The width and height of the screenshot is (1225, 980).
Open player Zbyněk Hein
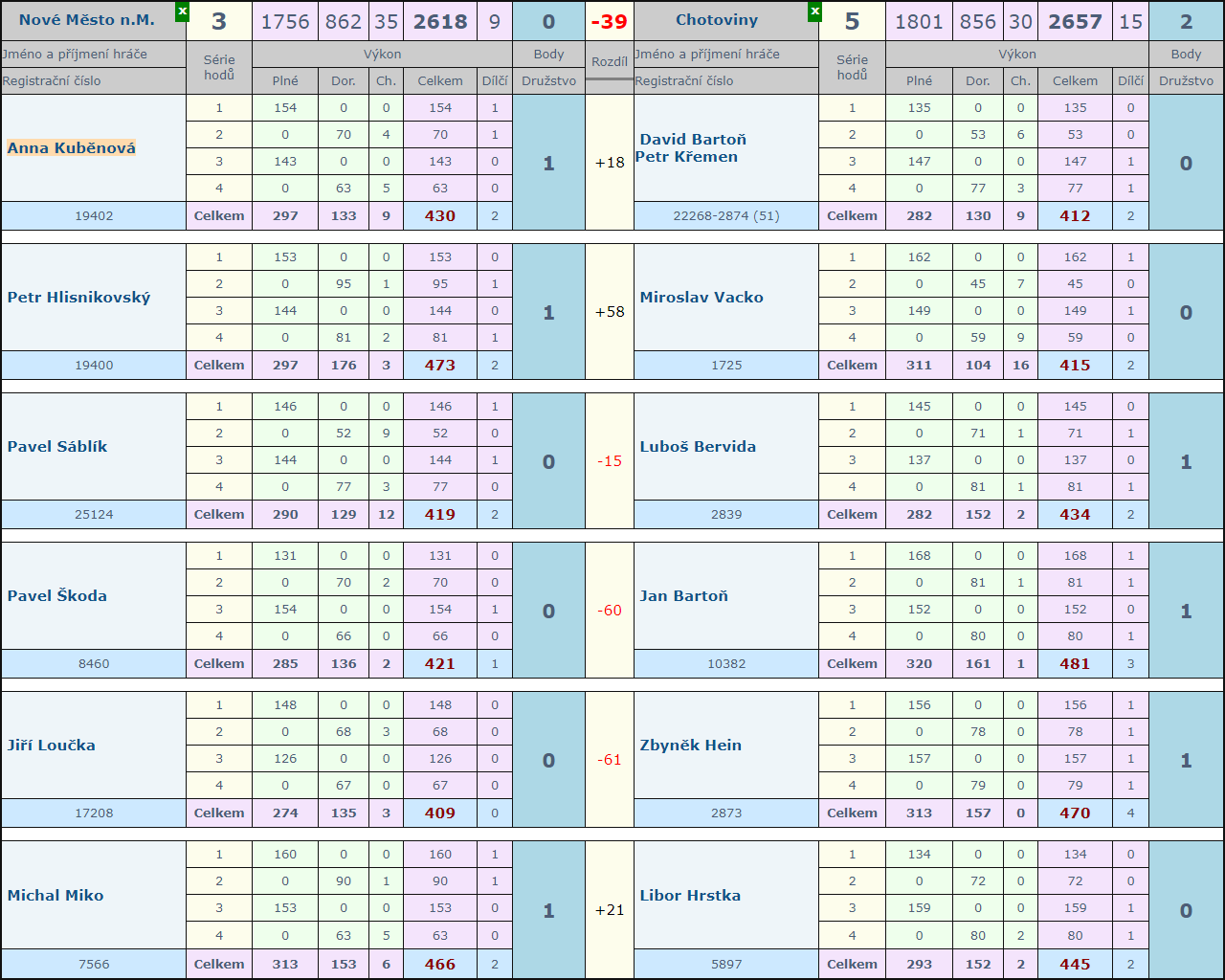coord(691,746)
